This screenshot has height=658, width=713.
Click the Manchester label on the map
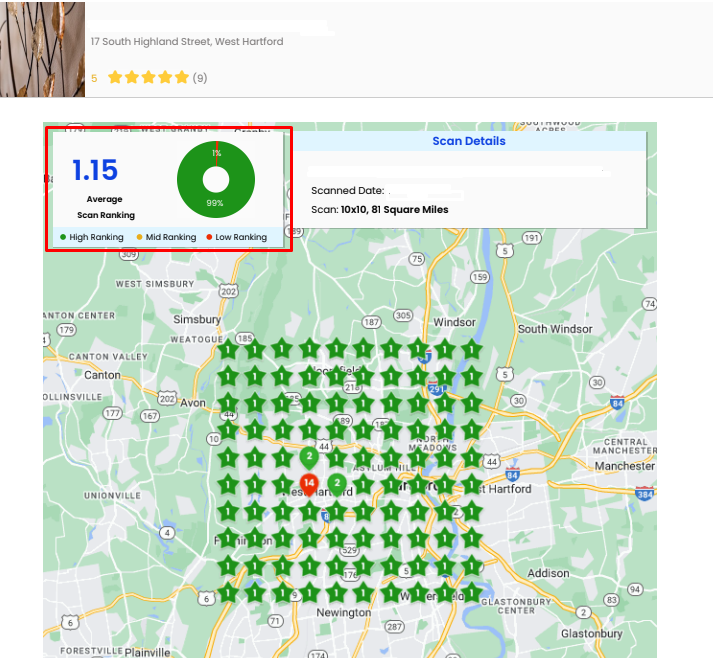624,466
